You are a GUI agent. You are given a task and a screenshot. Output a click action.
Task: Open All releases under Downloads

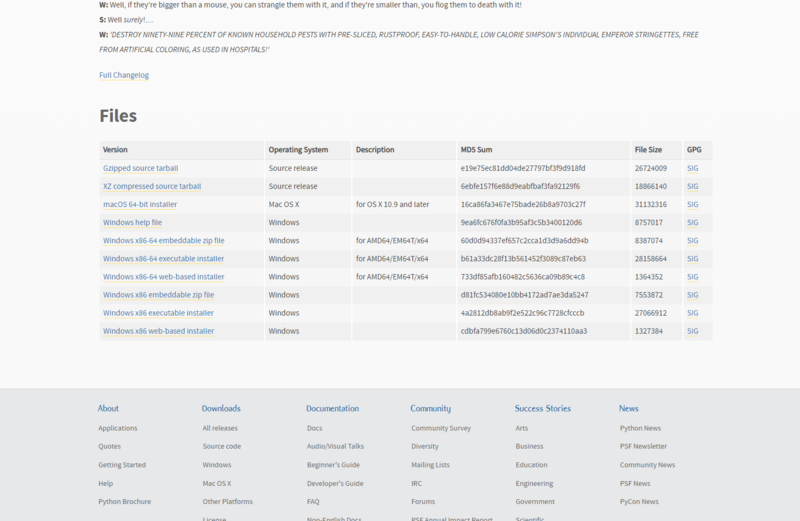point(220,428)
